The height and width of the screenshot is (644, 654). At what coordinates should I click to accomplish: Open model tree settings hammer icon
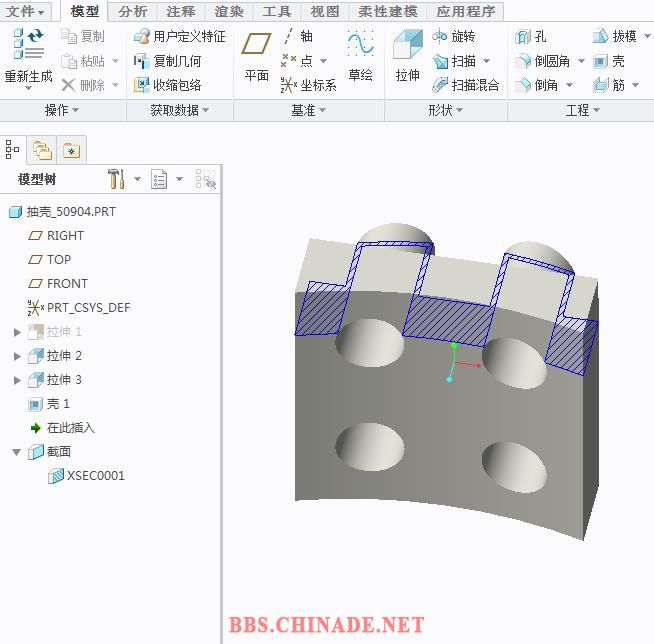116,179
